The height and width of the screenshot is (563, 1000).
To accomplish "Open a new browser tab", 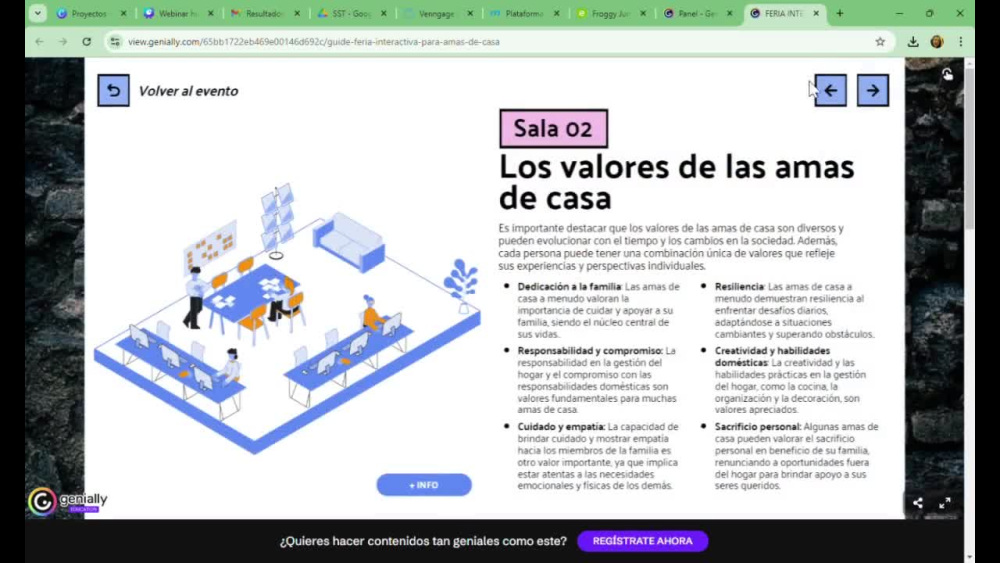I will 839,13.
